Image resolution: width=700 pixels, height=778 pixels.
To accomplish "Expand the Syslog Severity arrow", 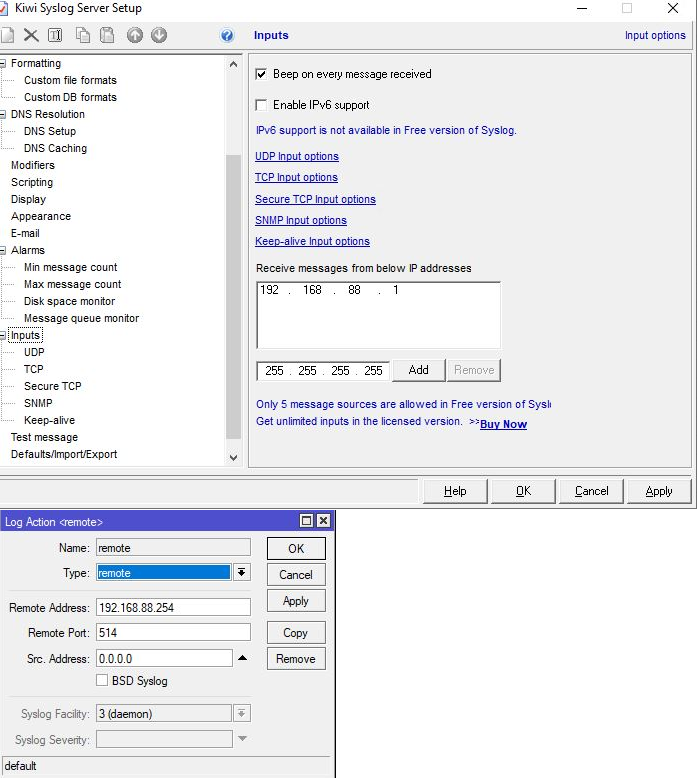I will [242, 739].
